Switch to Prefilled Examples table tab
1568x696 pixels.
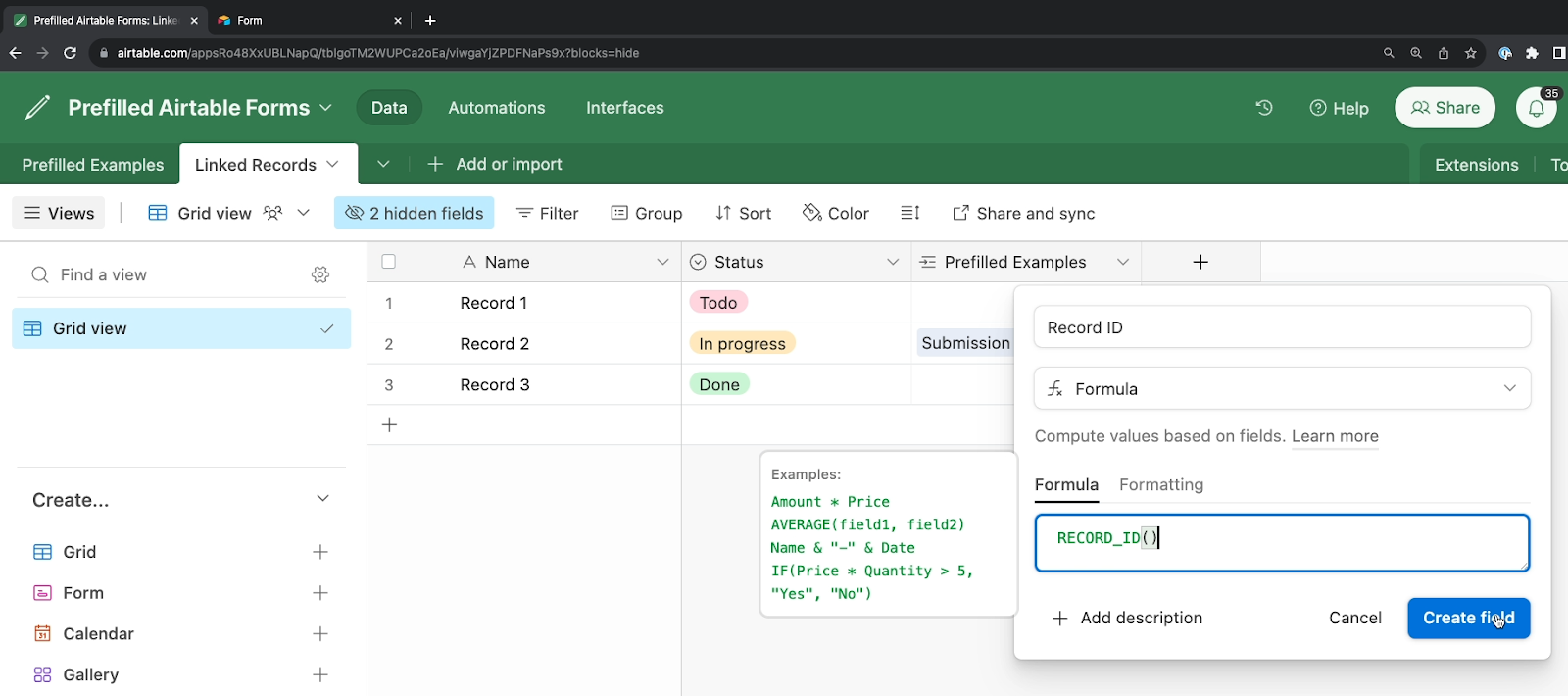93,165
